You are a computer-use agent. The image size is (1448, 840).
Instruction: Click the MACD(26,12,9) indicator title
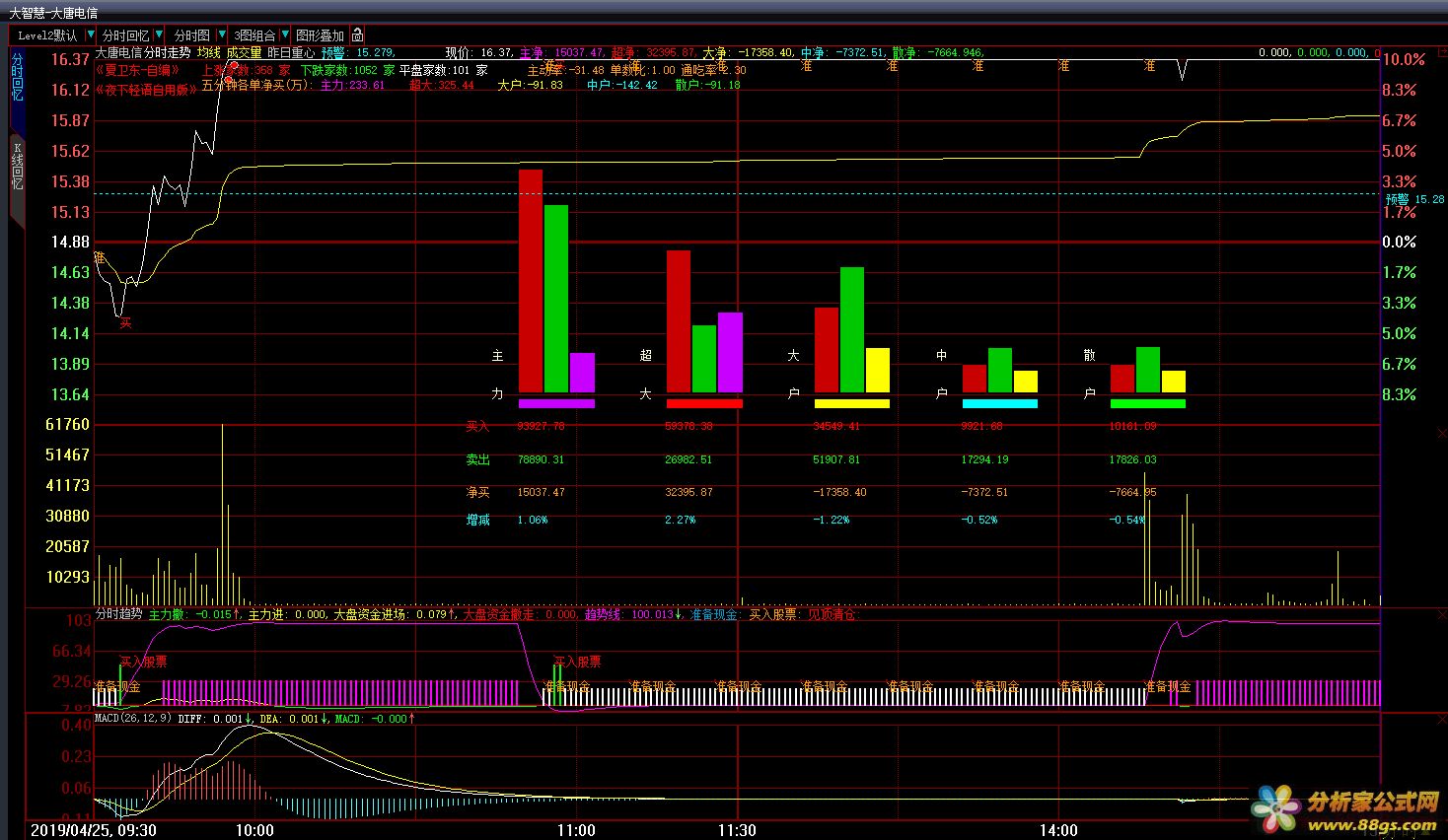(x=133, y=719)
